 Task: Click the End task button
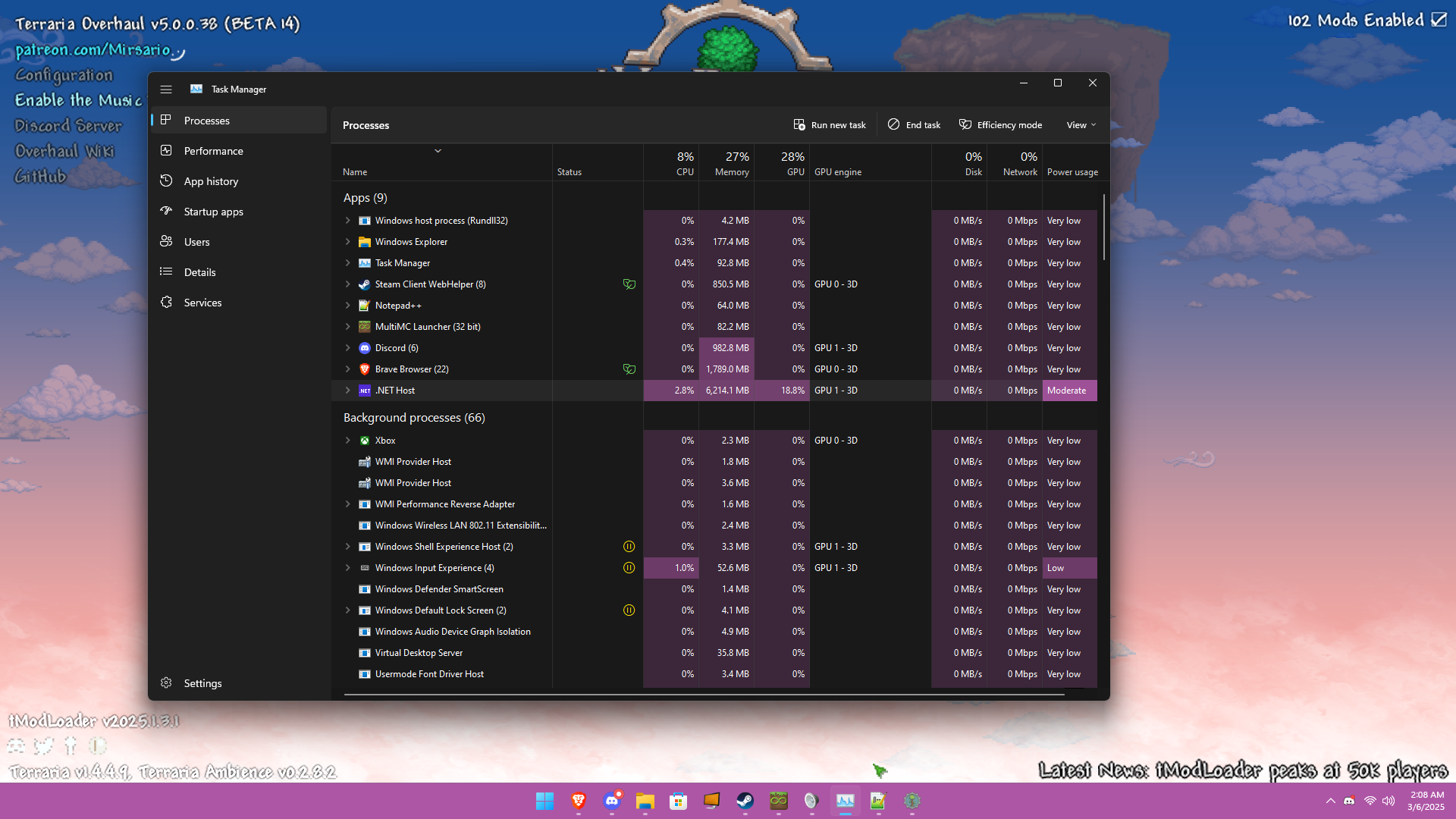pos(914,125)
